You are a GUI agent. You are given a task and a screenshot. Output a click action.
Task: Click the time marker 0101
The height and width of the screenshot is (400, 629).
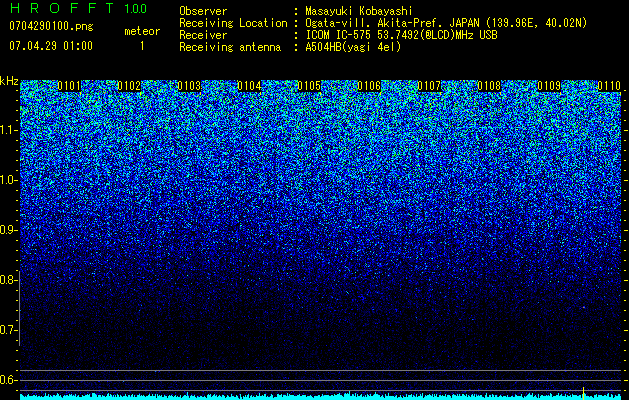coord(69,86)
